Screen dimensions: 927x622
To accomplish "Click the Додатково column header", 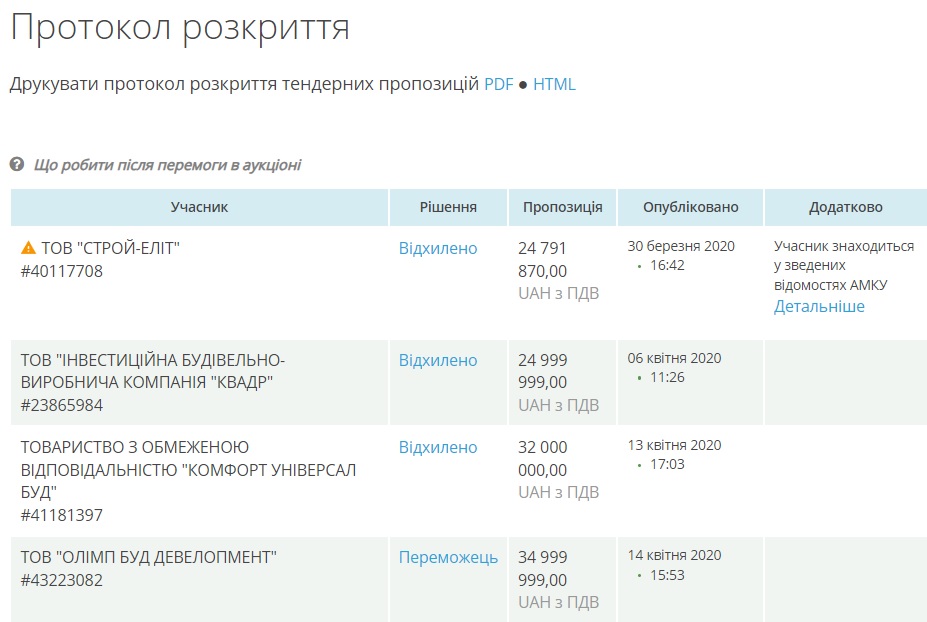I will pos(846,208).
